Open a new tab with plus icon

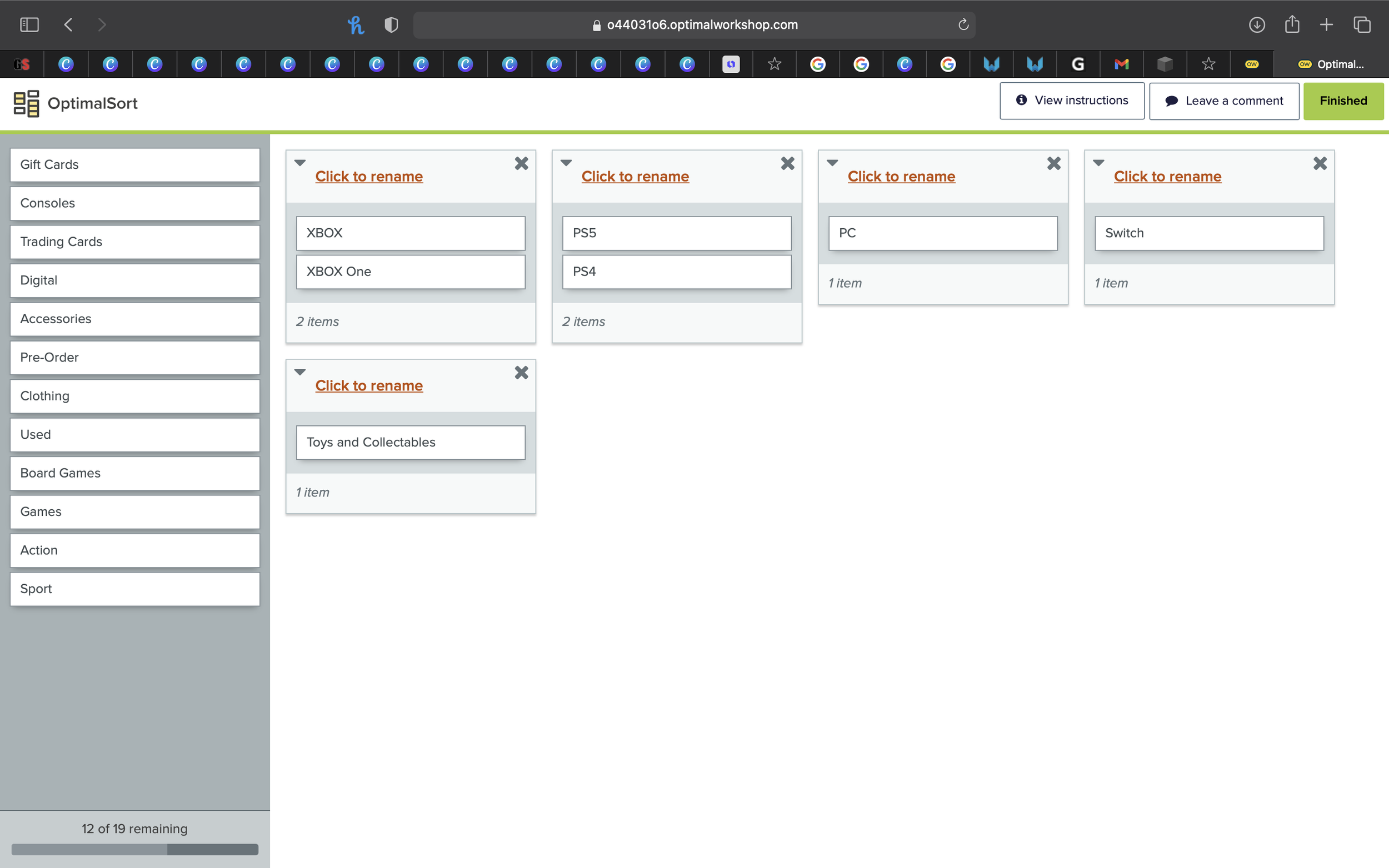coord(1326,24)
